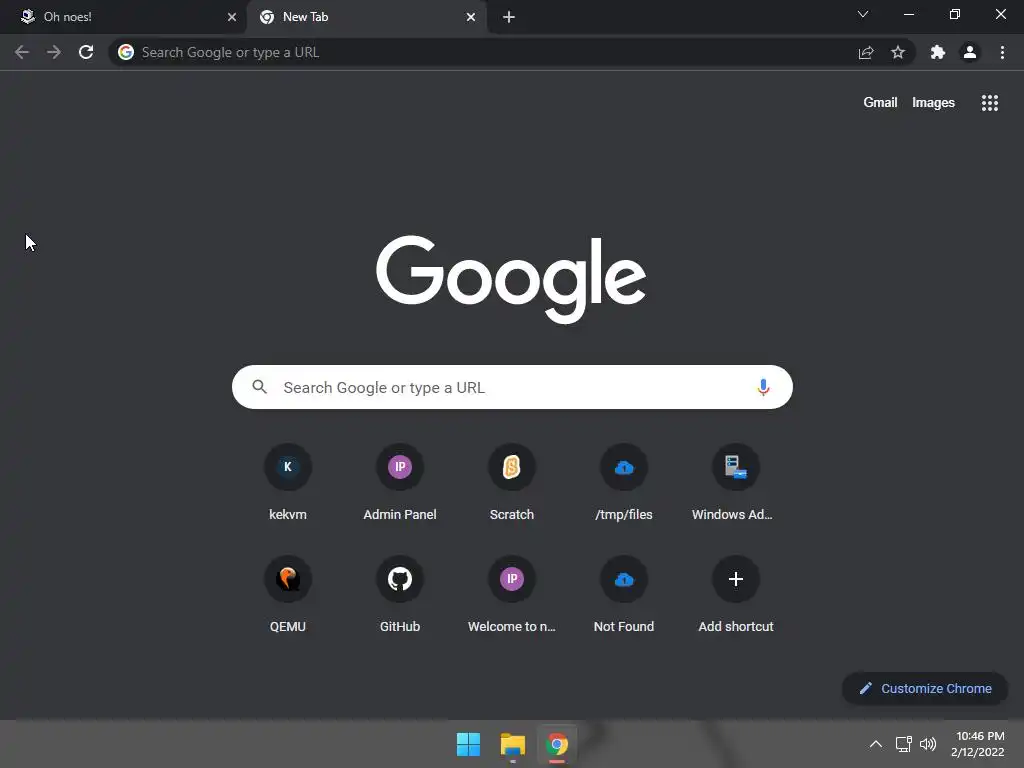Expand the tab search dropdown arrow
The image size is (1024, 768).
pyautogui.click(x=863, y=14)
